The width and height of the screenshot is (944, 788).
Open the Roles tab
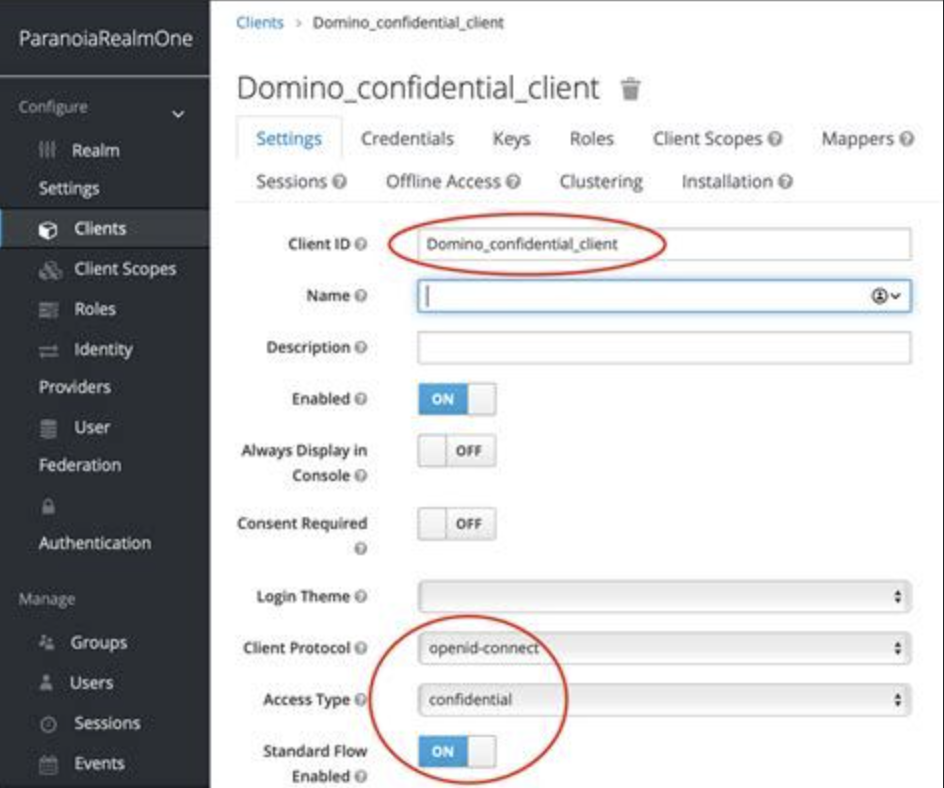coord(591,139)
